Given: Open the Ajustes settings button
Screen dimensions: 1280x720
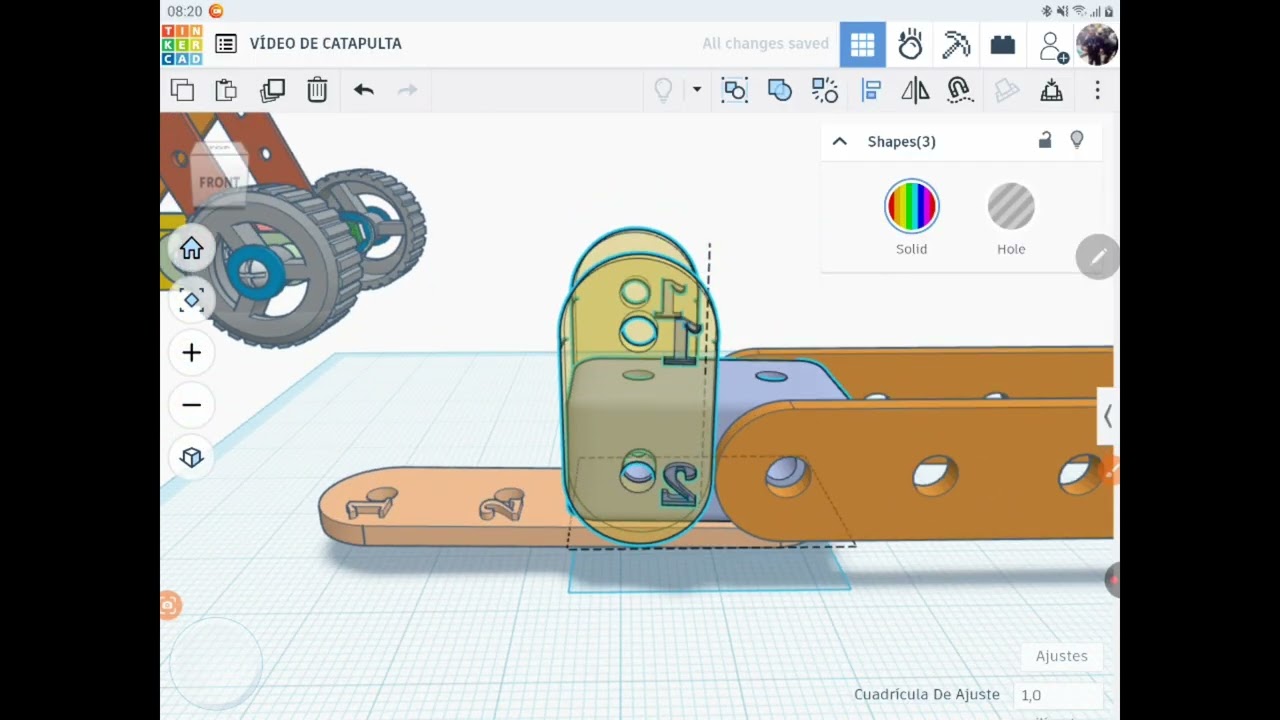Looking at the screenshot, I should [1061, 656].
